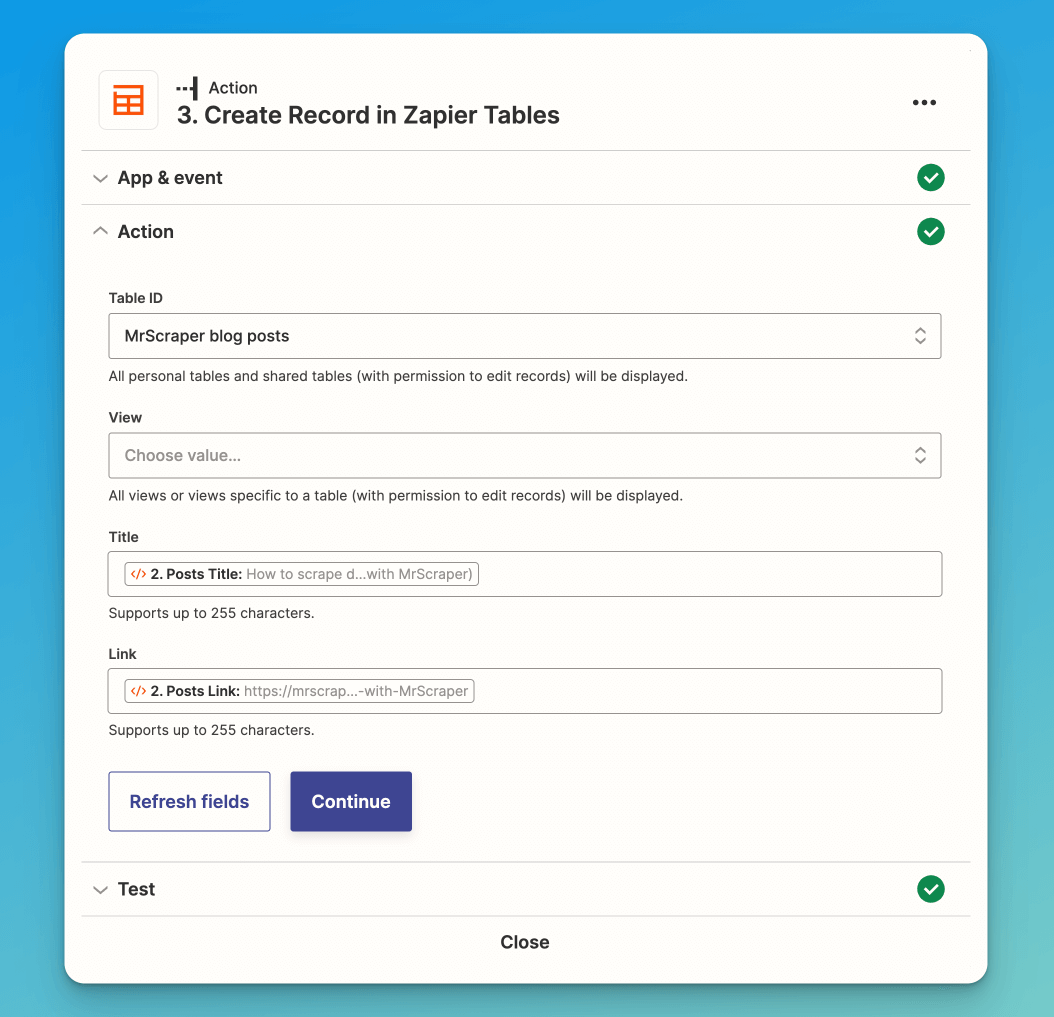The width and height of the screenshot is (1054, 1017).
Task: Click the Zapier Tables app icon
Action: (x=128, y=100)
